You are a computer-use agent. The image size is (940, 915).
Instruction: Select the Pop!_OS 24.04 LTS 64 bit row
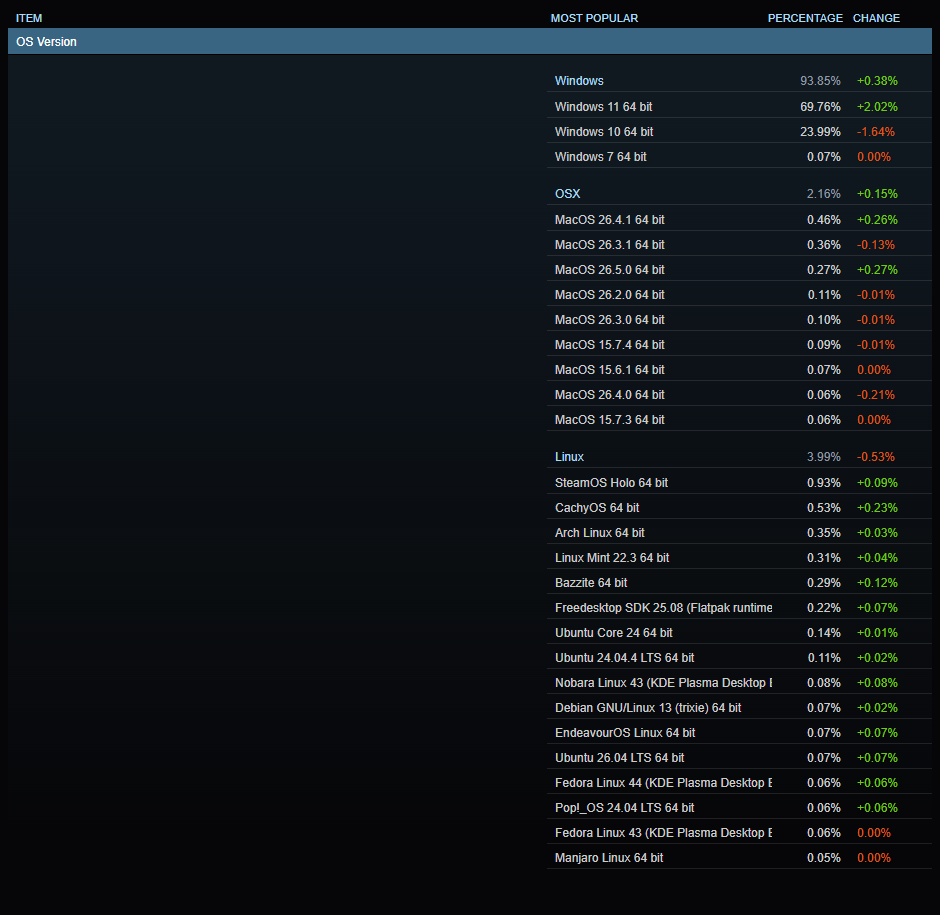click(739, 807)
